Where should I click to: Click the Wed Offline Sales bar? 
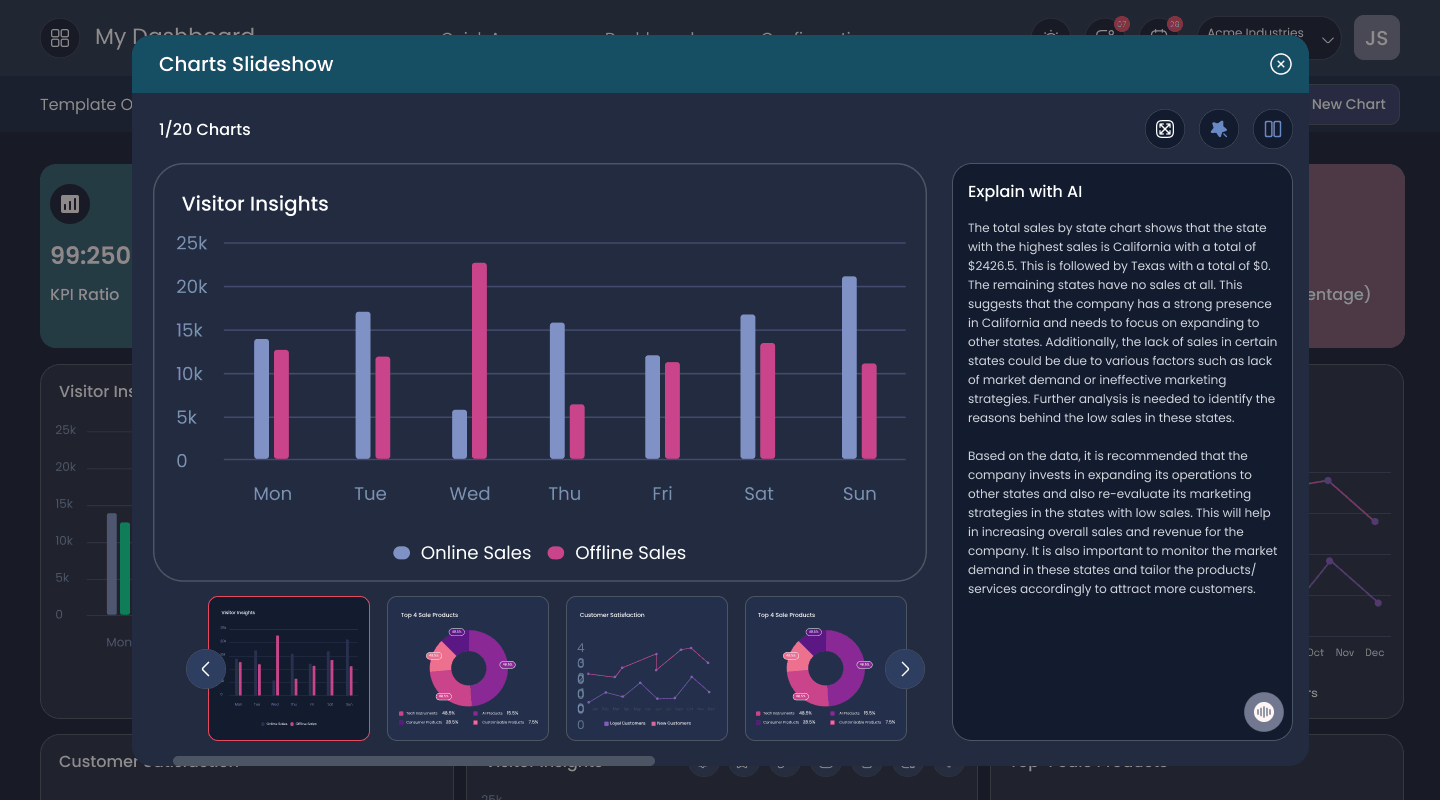tap(480, 361)
